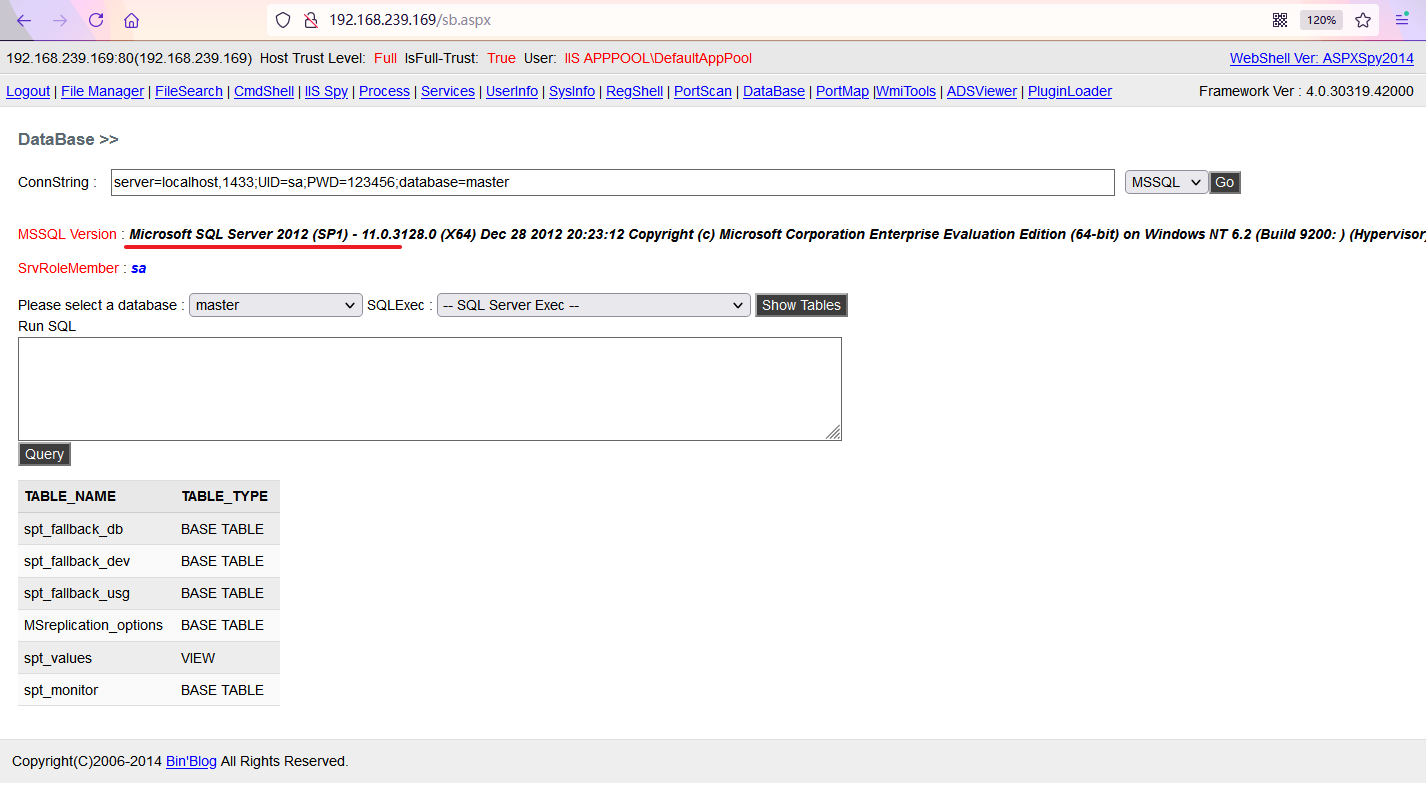Click the Go button
Viewport: 1426px width, 791px height.
point(1224,182)
